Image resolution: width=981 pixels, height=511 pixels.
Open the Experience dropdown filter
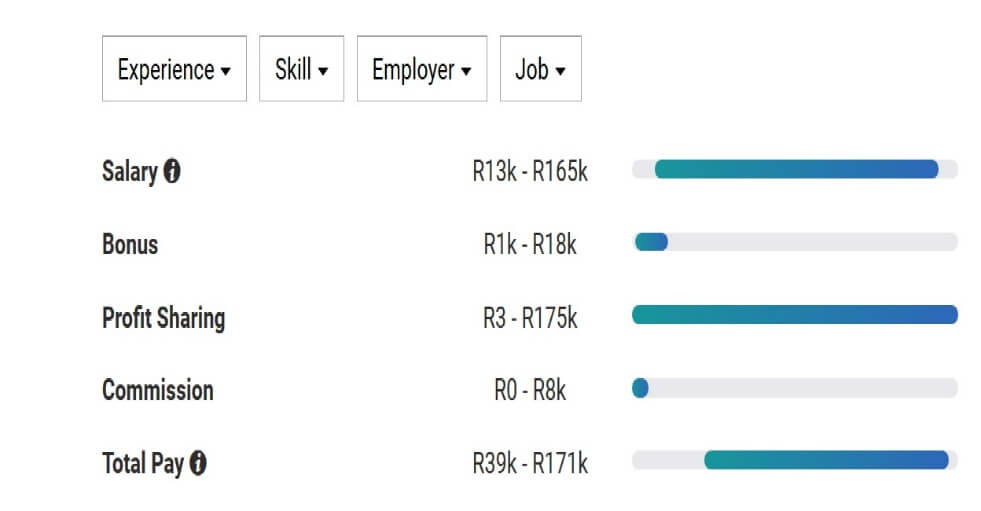click(174, 69)
